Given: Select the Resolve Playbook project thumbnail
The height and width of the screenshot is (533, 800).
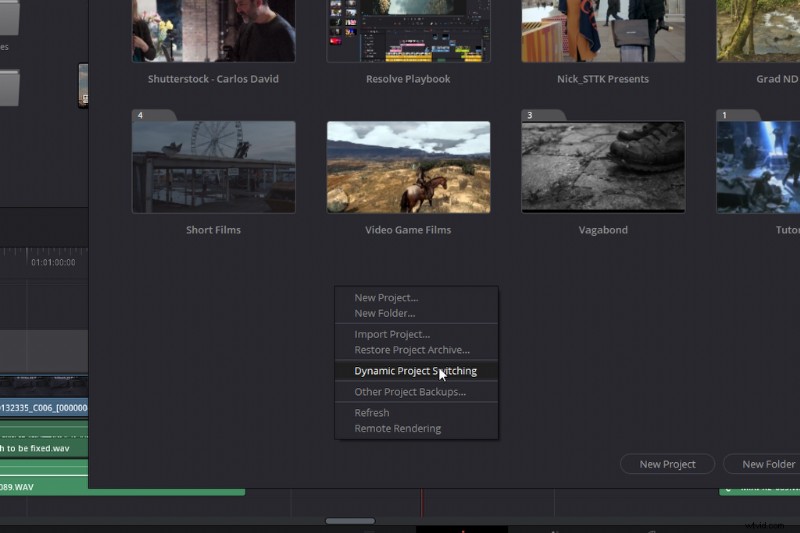Looking at the screenshot, I should click(x=409, y=31).
